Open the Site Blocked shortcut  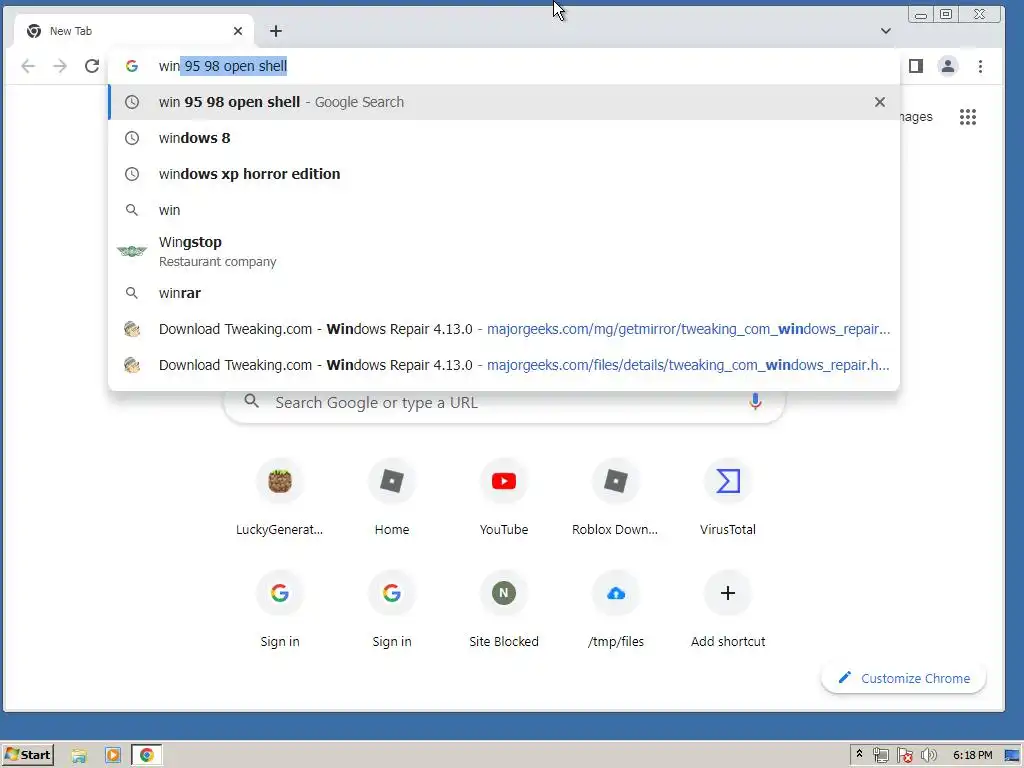pyautogui.click(x=504, y=611)
